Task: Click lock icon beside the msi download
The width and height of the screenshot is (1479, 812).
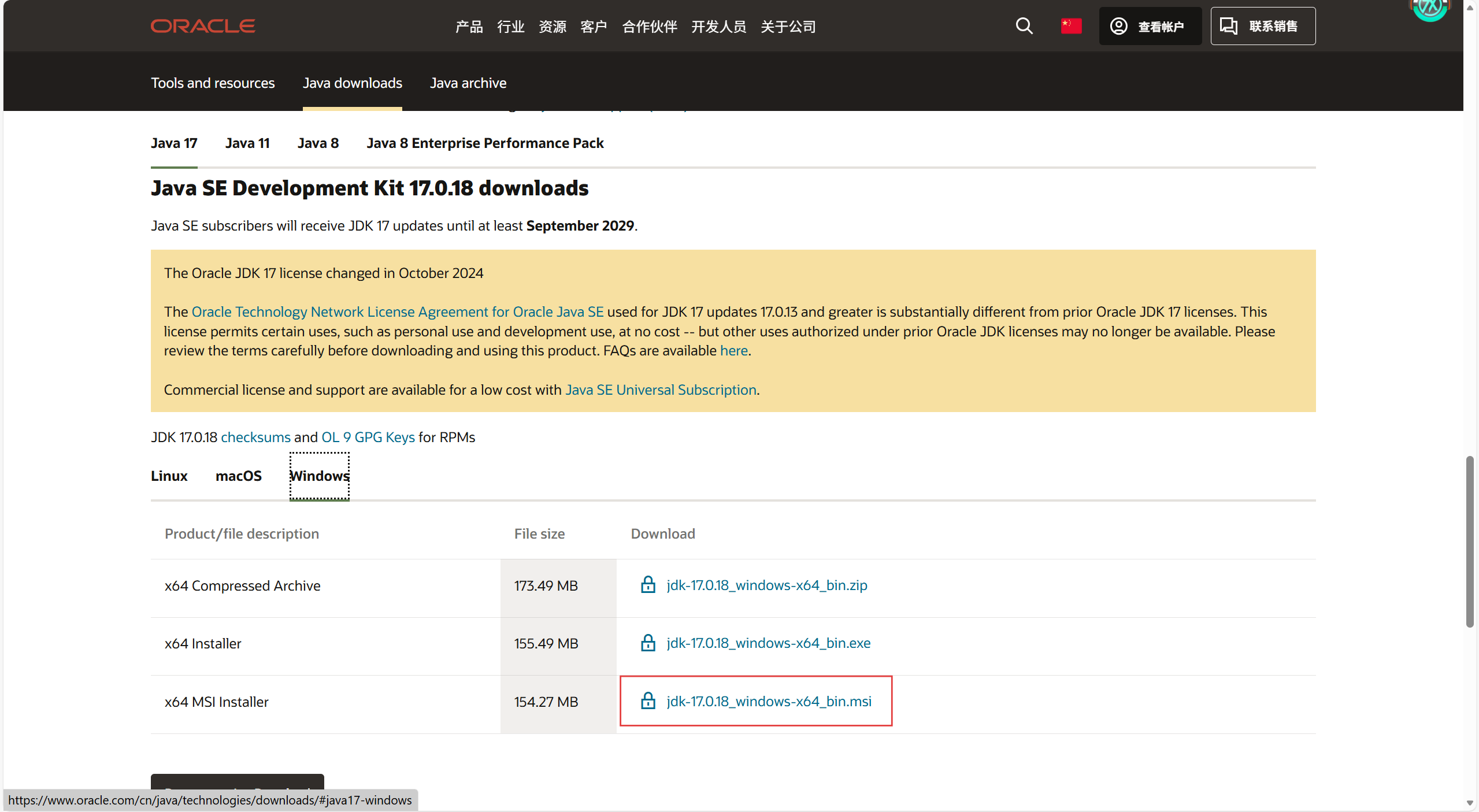Action: 648,701
